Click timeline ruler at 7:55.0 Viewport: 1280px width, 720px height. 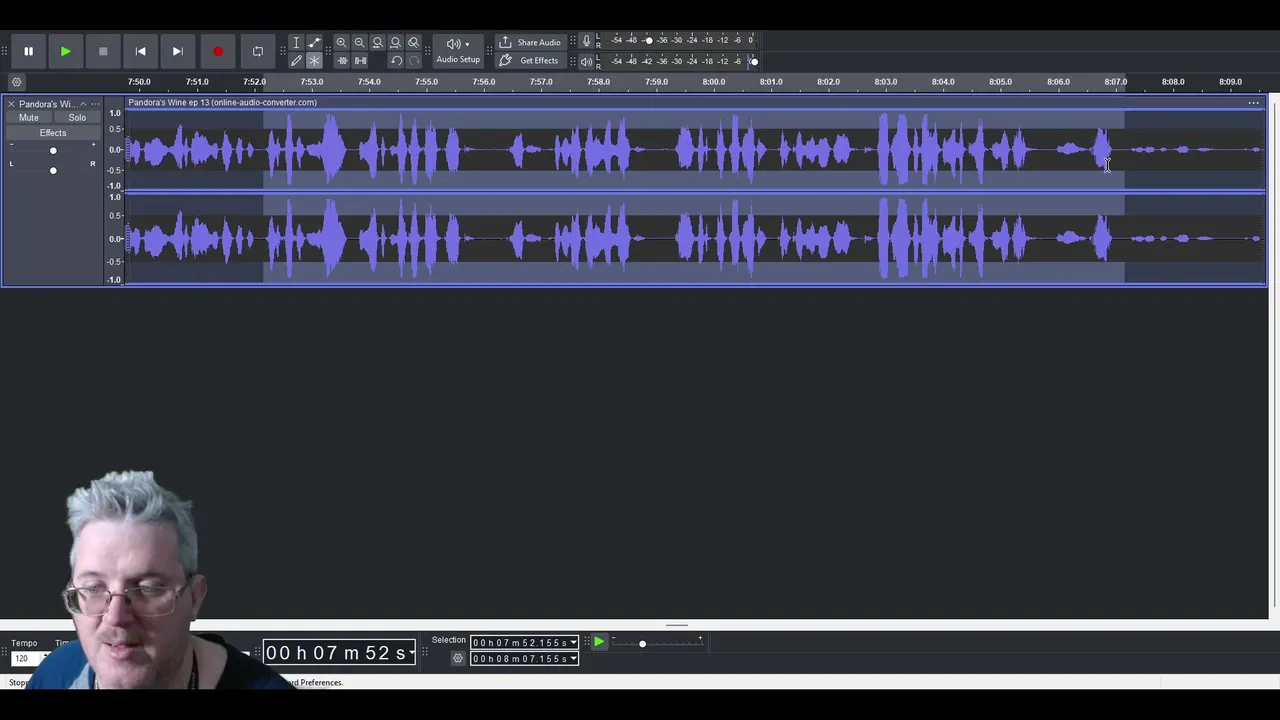[x=426, y=82]
